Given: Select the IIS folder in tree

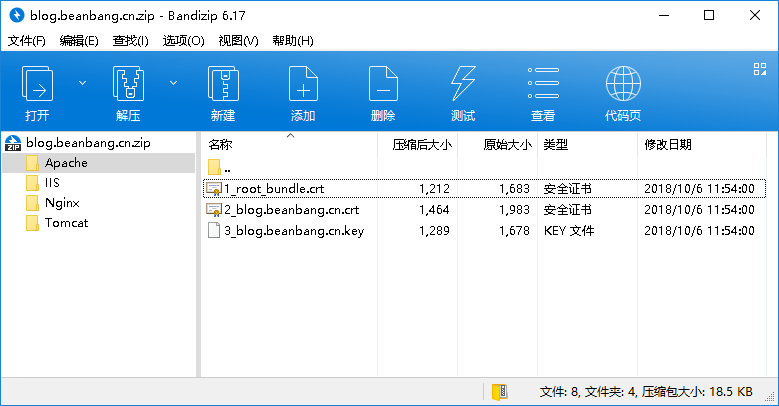Looking at the screenshot, I should coord(52,182).
